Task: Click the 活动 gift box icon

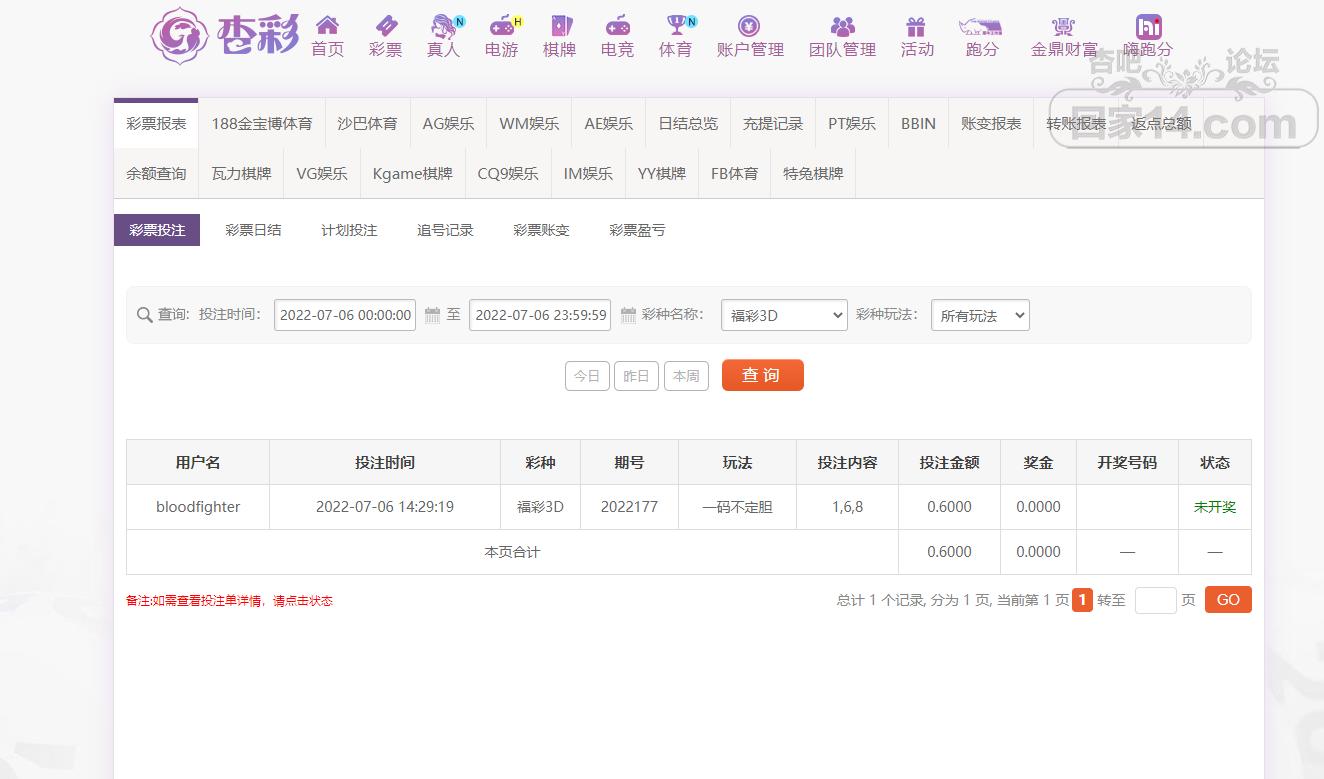Action: 916,26
